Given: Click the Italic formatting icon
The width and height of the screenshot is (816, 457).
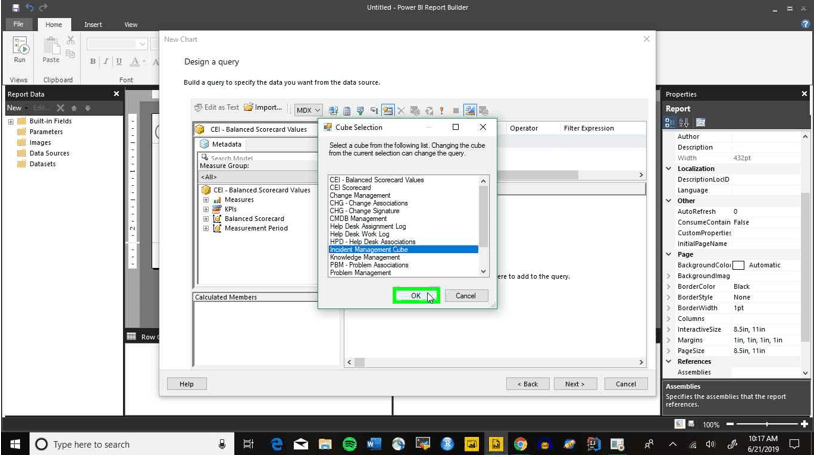Looking at the screenshot, I should point(106,61).
